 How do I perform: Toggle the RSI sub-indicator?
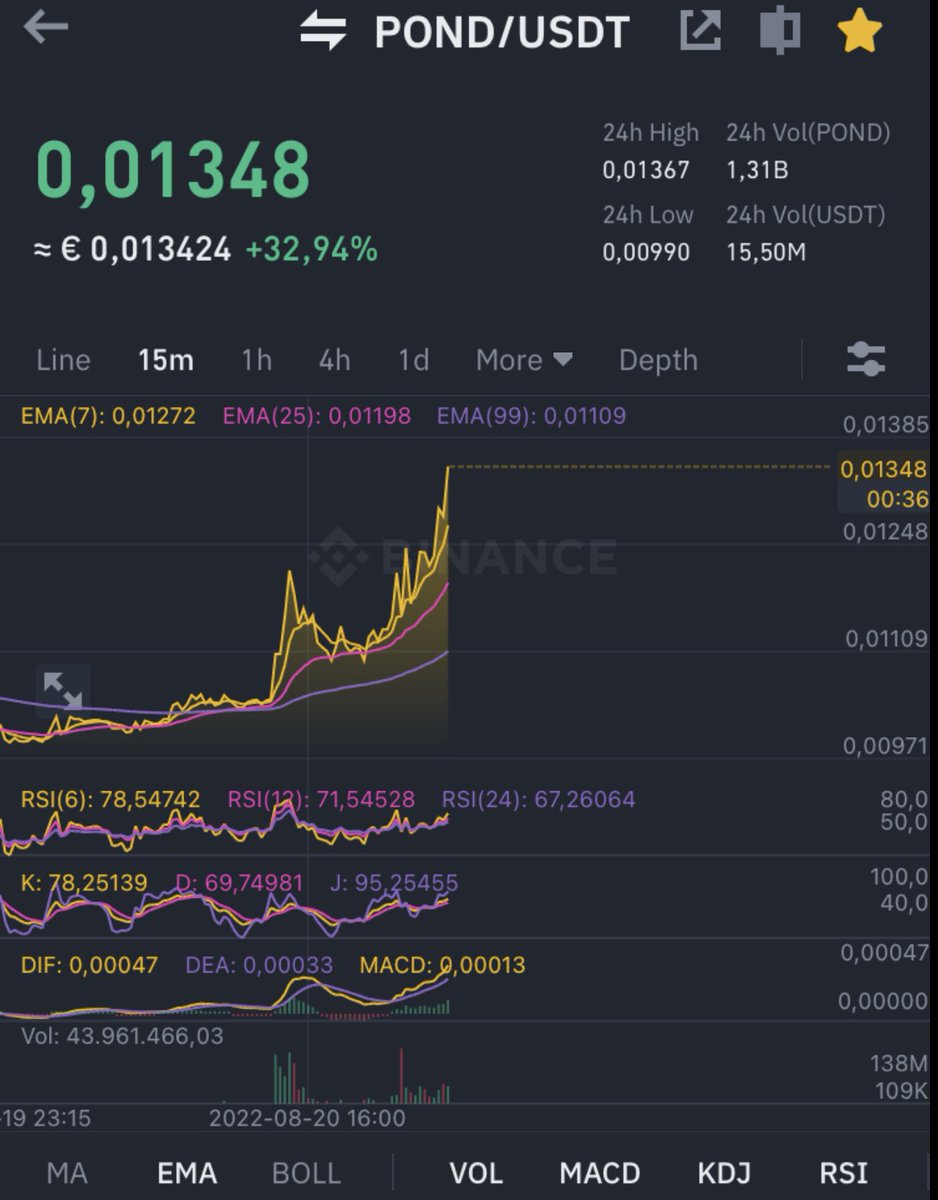(843, 1173)
